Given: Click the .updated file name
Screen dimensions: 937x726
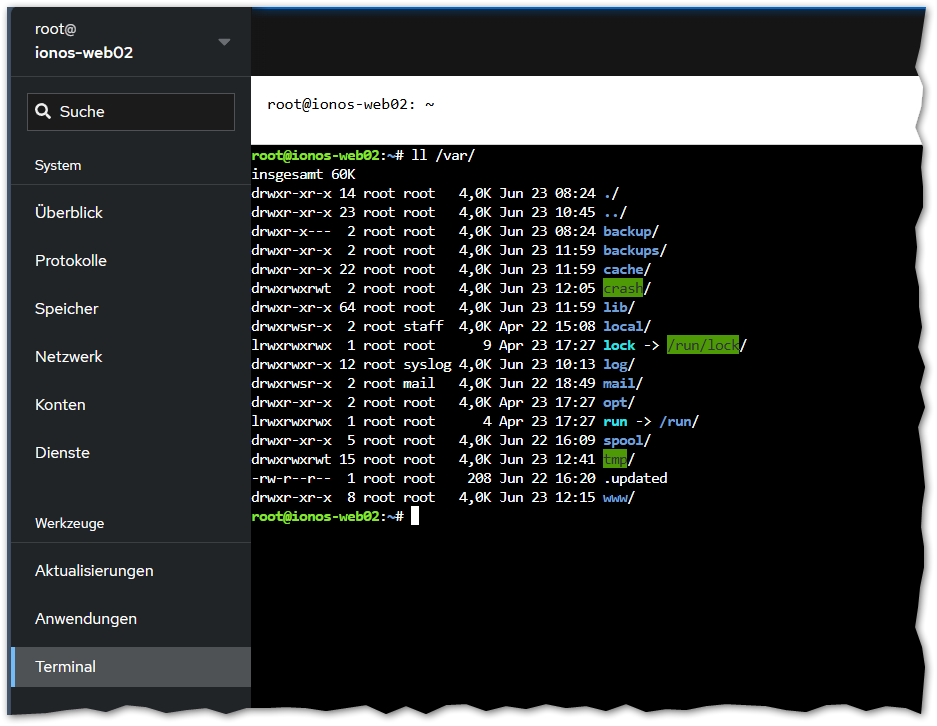Looking at the screenshot, I should (635, 478).
